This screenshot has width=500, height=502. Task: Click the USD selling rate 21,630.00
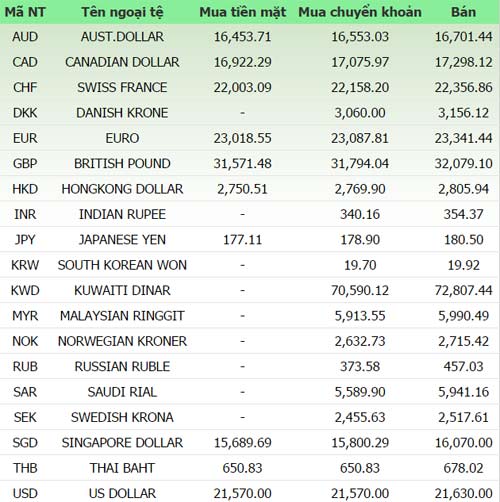[x=463, y=493]
